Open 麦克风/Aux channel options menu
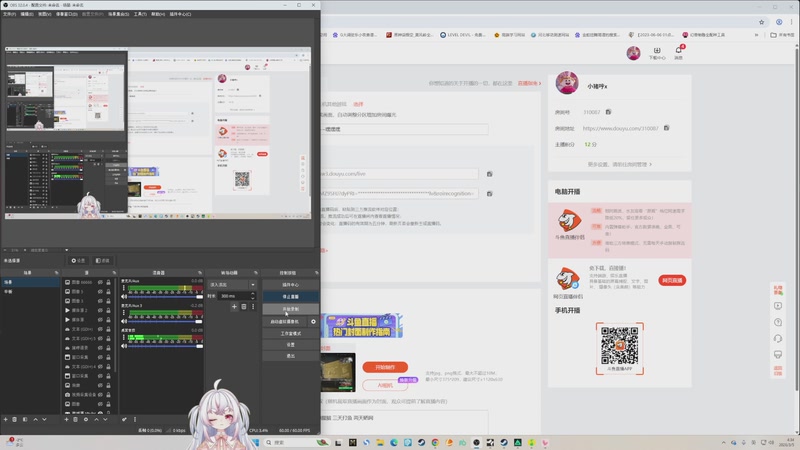 tap(123, 288)
